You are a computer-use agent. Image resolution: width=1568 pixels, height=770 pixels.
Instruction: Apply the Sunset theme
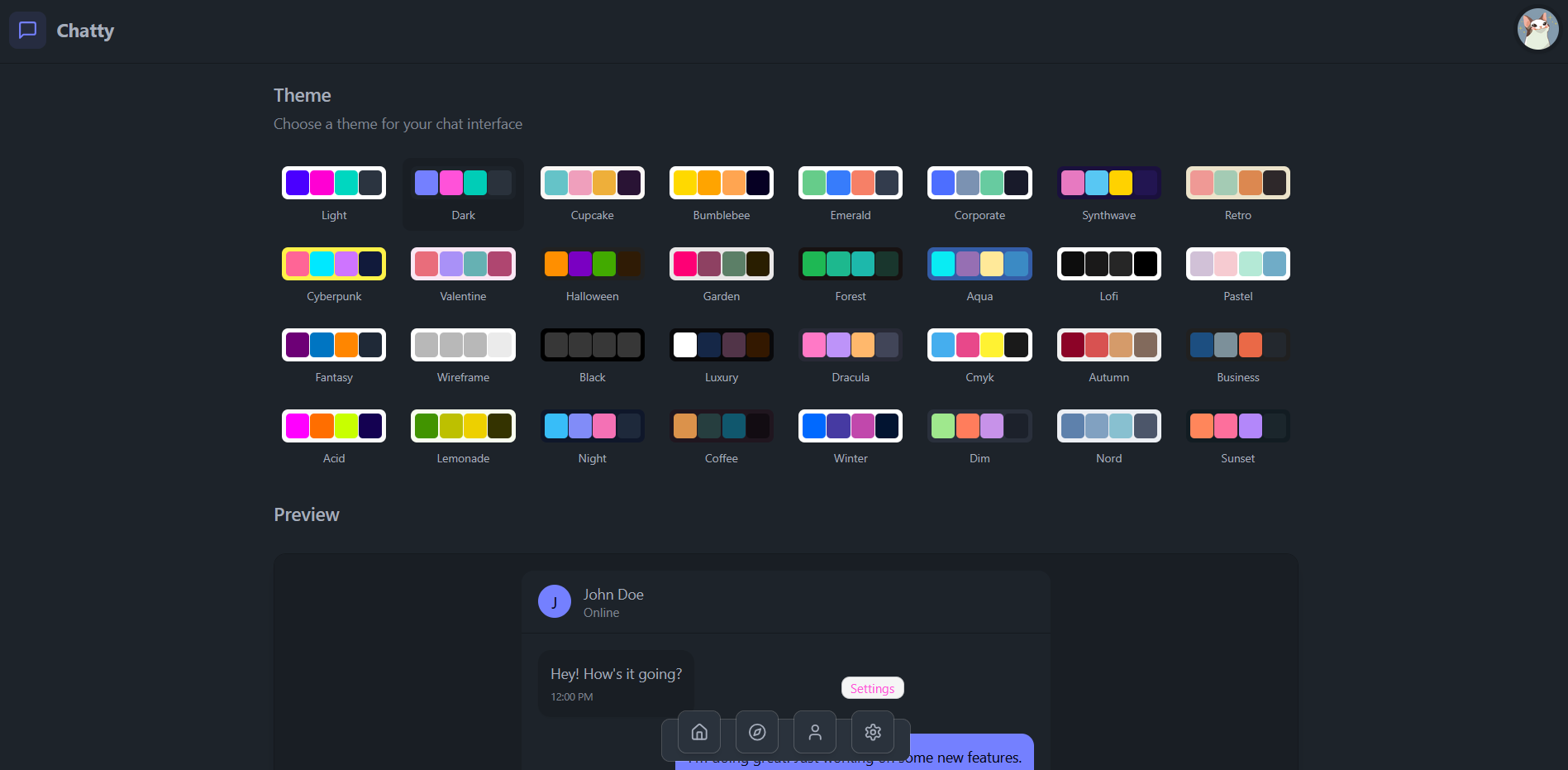tap(1238, 438)
